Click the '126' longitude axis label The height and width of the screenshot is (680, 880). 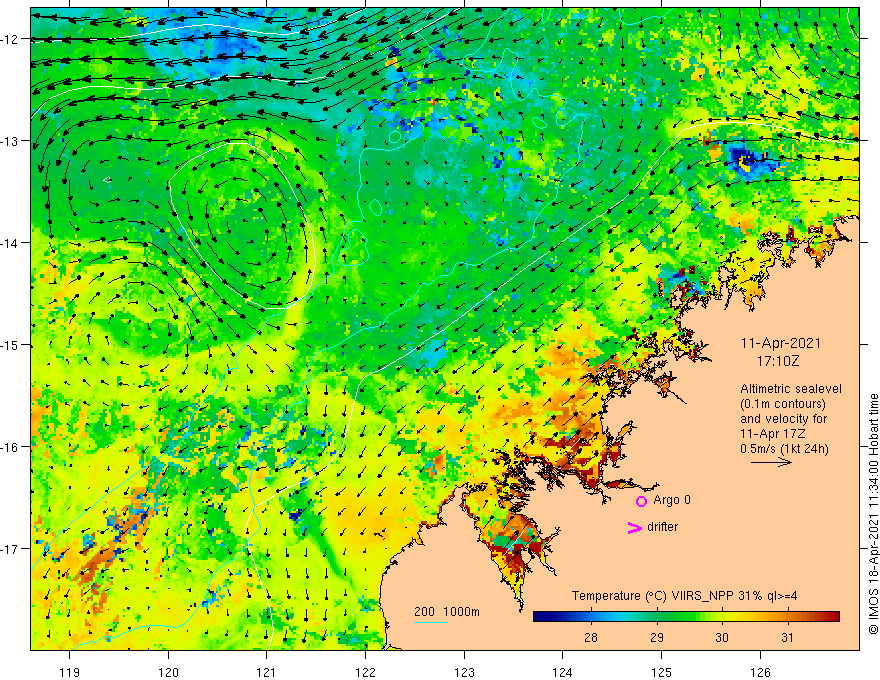click(x=760, y=672)
